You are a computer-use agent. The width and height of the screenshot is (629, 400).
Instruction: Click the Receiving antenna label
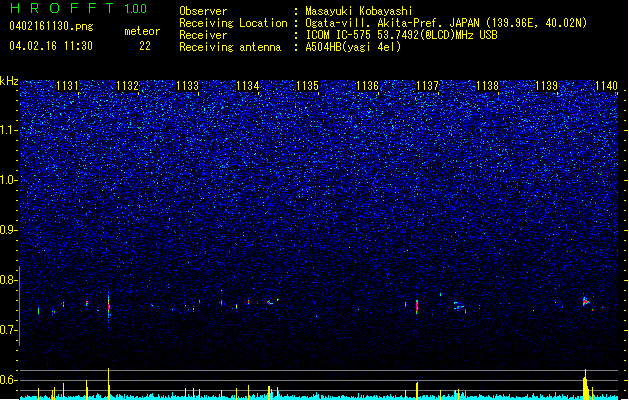[230, 47]
